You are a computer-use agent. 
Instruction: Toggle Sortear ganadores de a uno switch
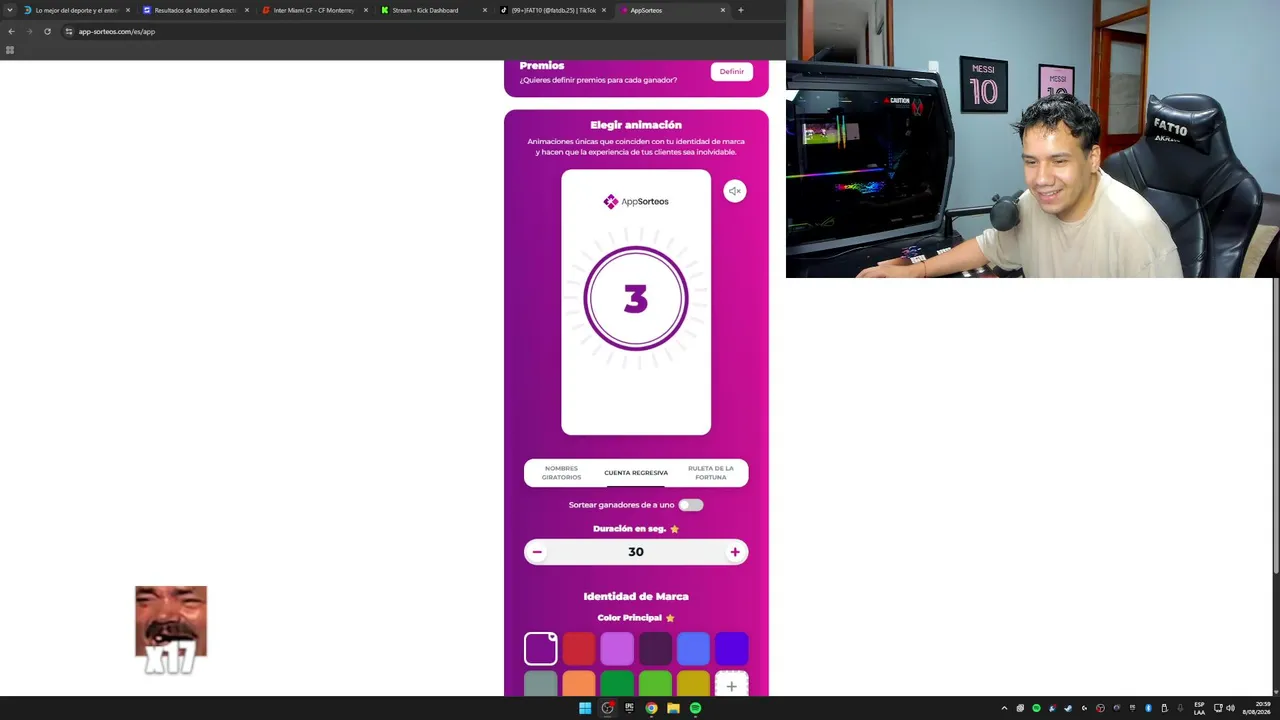click(691, 505)
